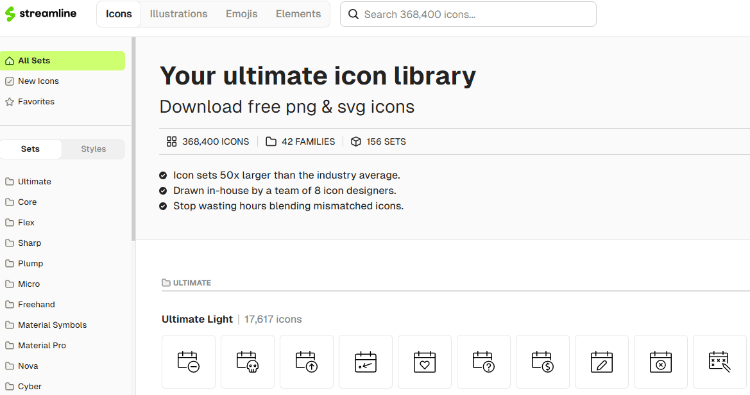Viewport: 750px width, 395px height.
Task: Click the 42 FAMILIES folder icon
Action: [x=271, y=142]
